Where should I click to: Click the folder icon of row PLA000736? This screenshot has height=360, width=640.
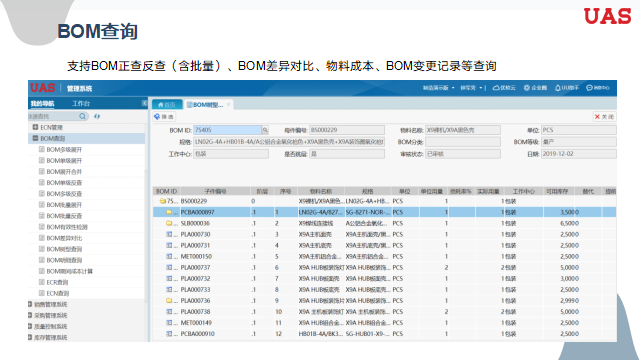[x=169, y=300]
